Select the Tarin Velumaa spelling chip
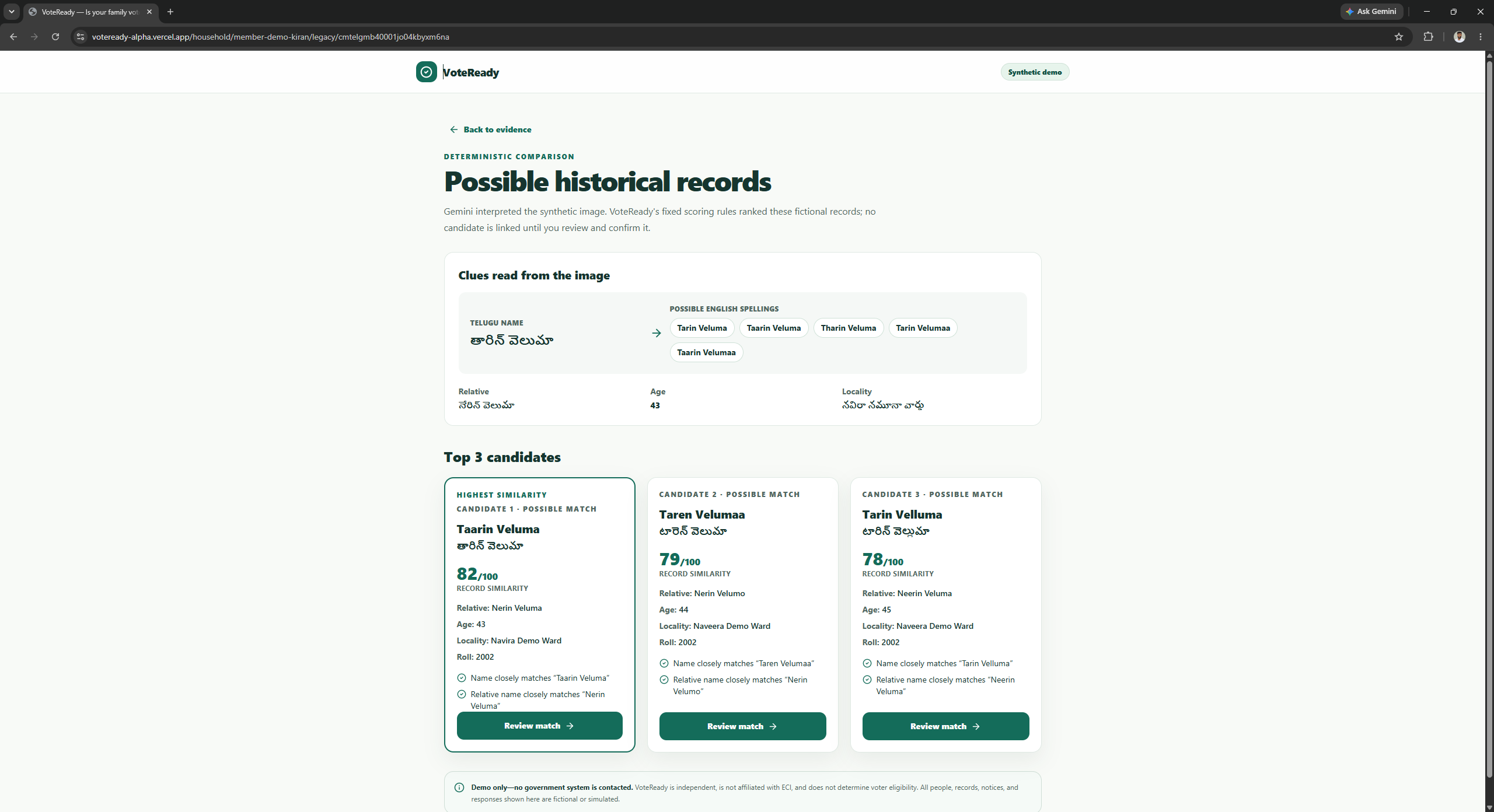This screenshot has width=1494, height=812. 923,328
